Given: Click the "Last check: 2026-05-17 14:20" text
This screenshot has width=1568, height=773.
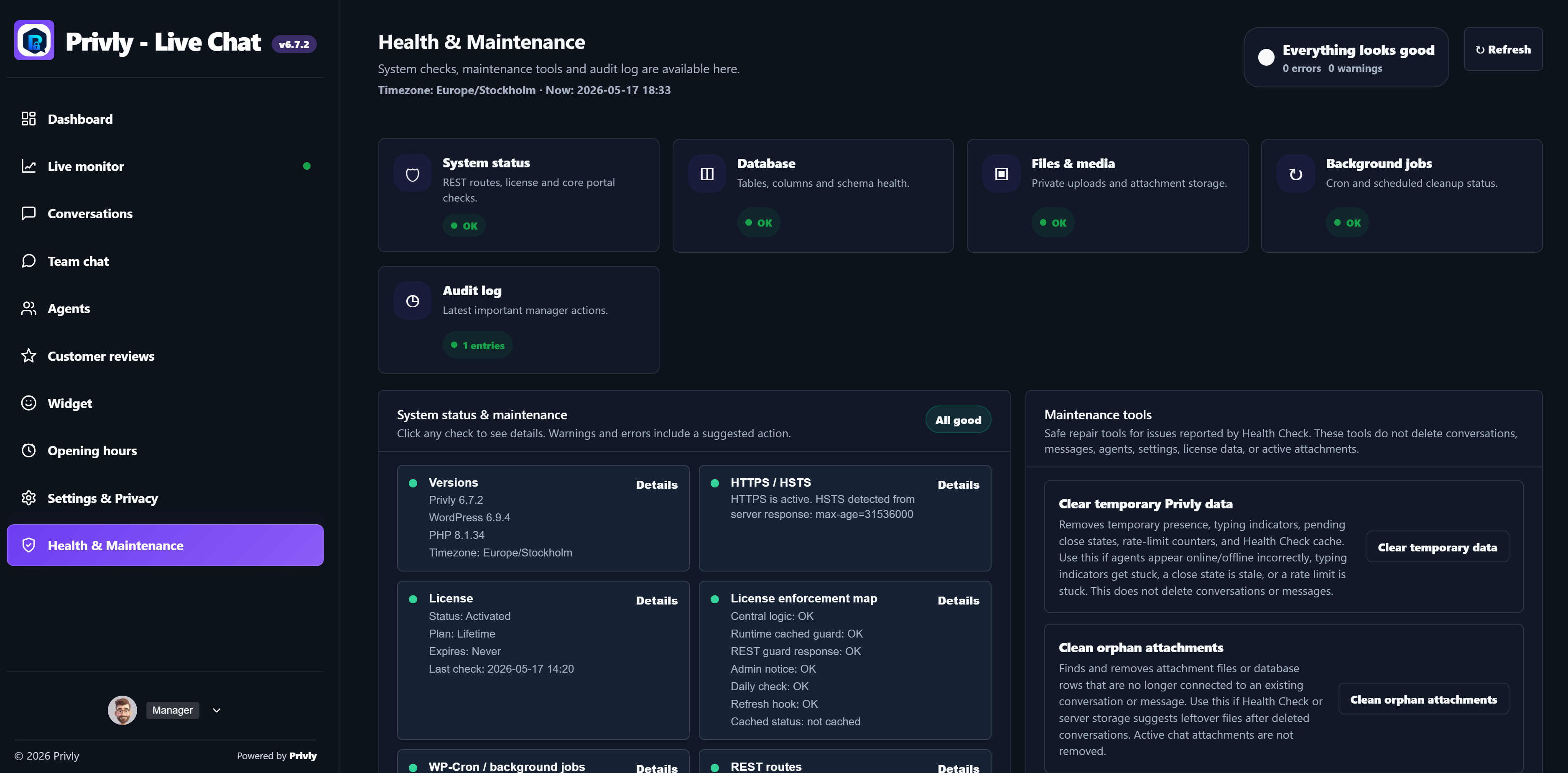Looking at the screenshot, I should point(501,668).
